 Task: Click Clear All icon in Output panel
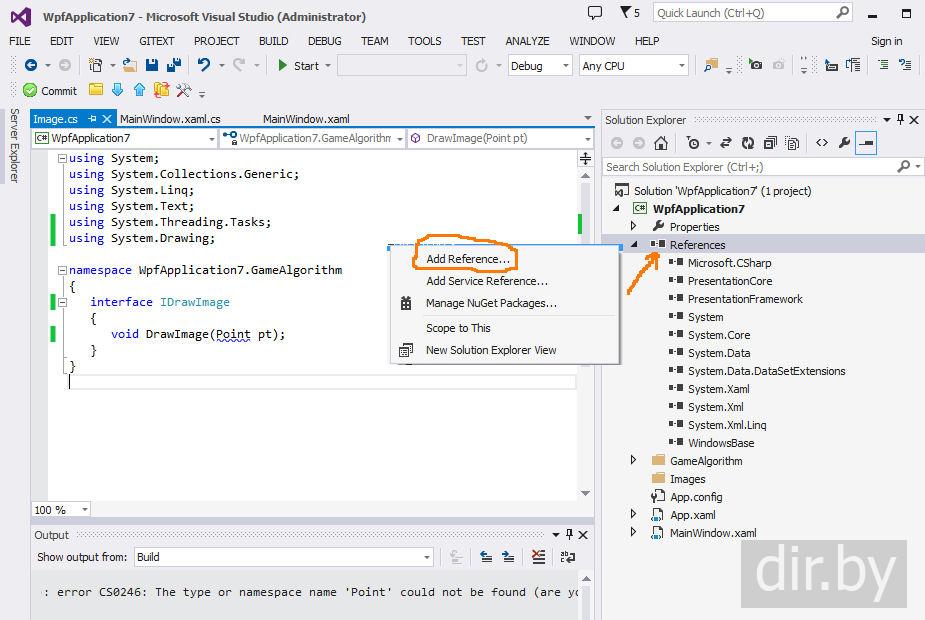click(x=539, y=557)
